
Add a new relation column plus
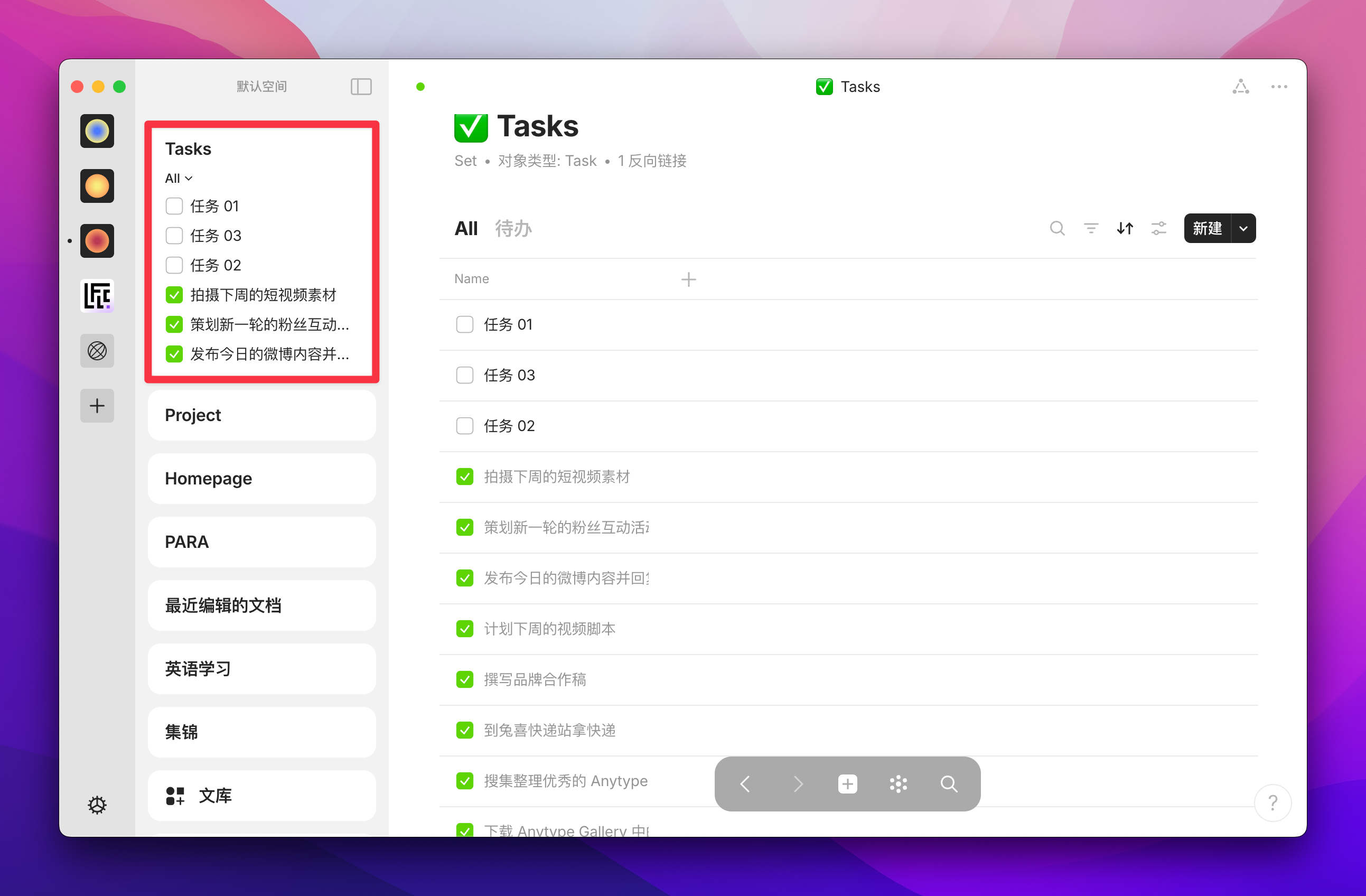[x=689, y=279]
